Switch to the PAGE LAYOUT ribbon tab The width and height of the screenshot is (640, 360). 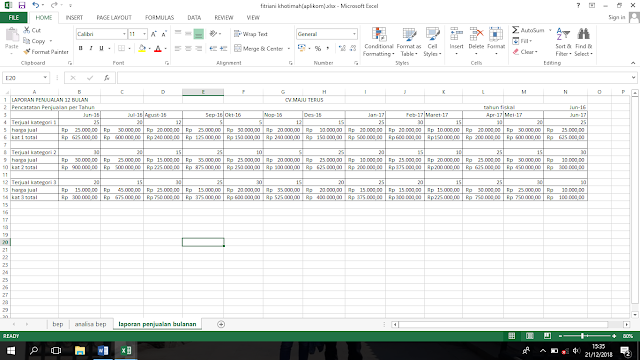pyautogui.click(x=114, y=18)
